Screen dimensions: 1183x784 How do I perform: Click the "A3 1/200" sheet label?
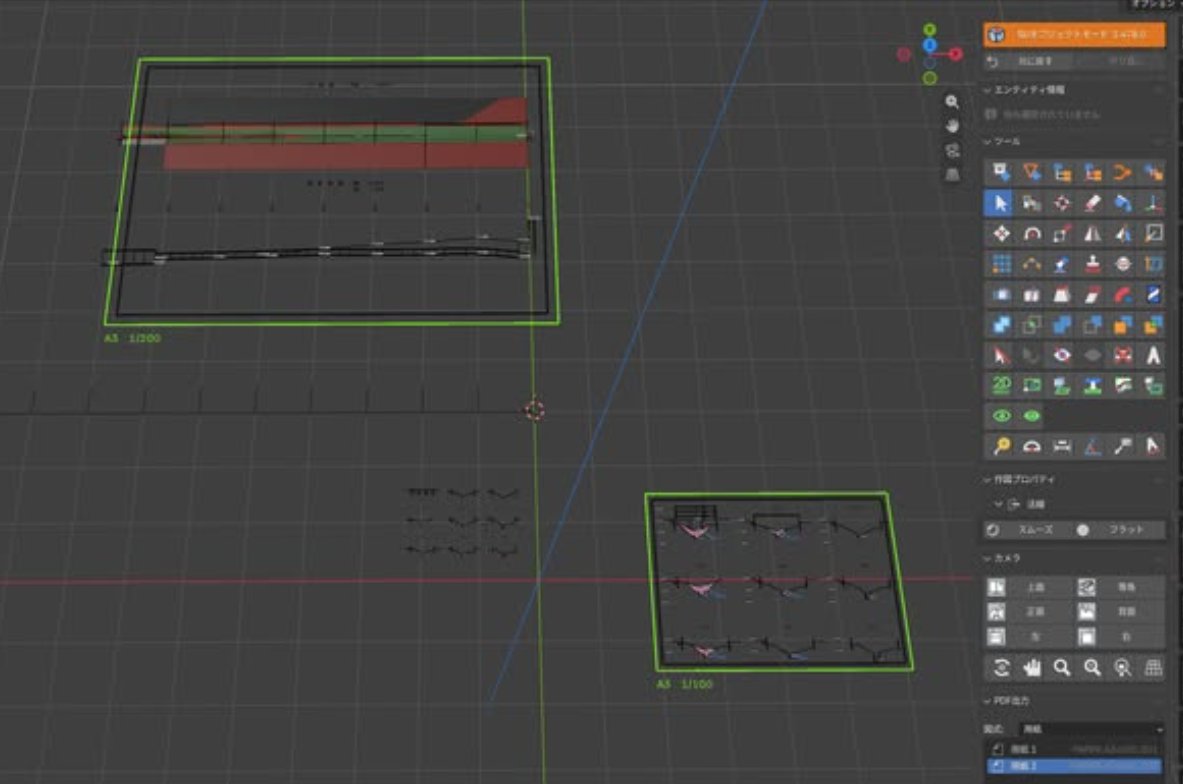coord(132,338)
